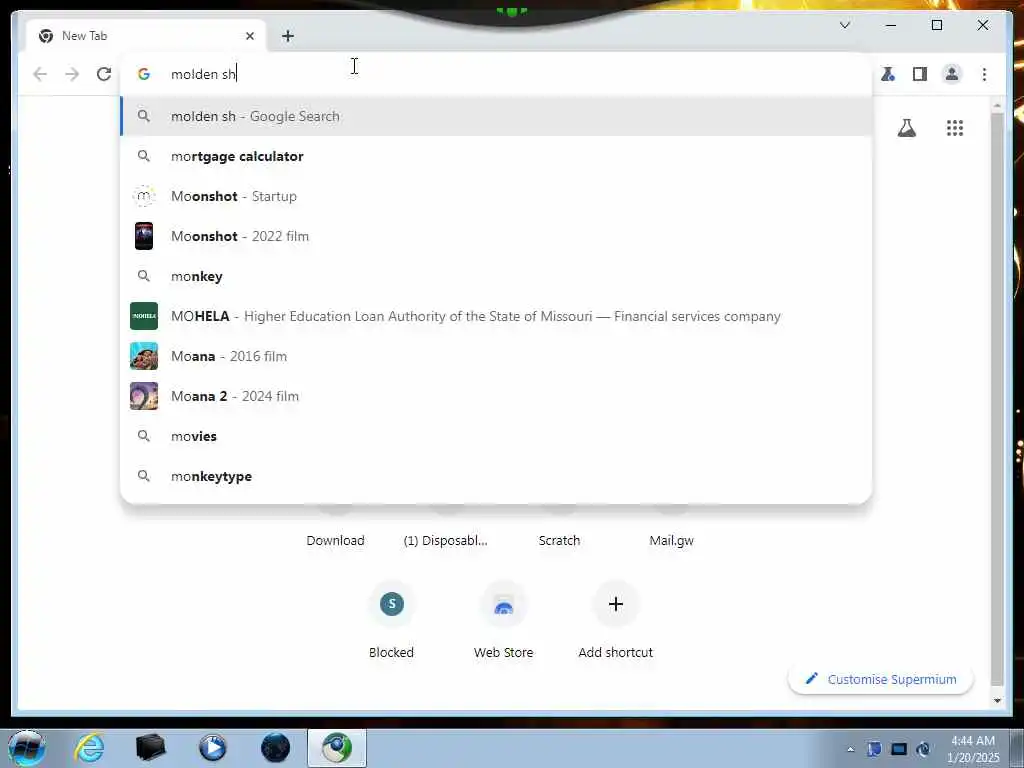Open the Google apps grid icon
This screenshot has width=1024, height=768.
[955, 128]
